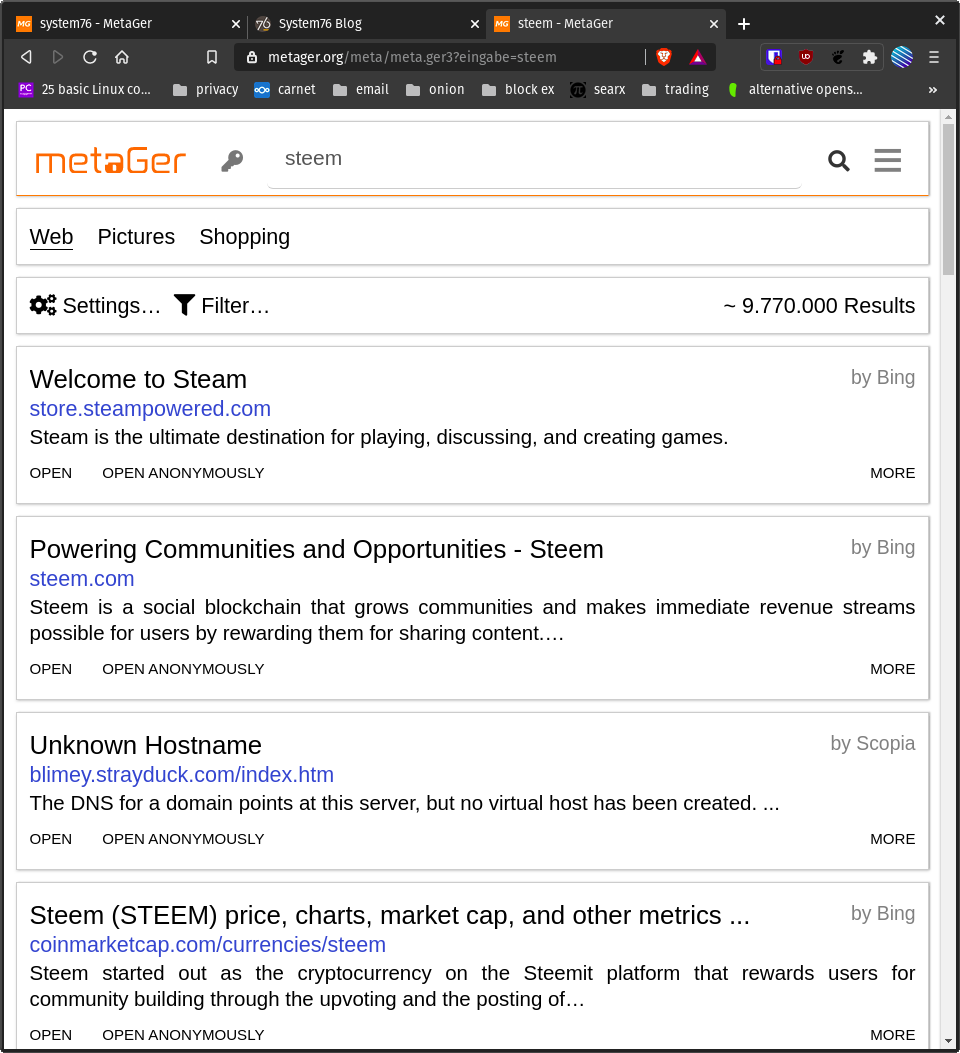Open the 25 basic Linux bookmark

pos(85,89)
